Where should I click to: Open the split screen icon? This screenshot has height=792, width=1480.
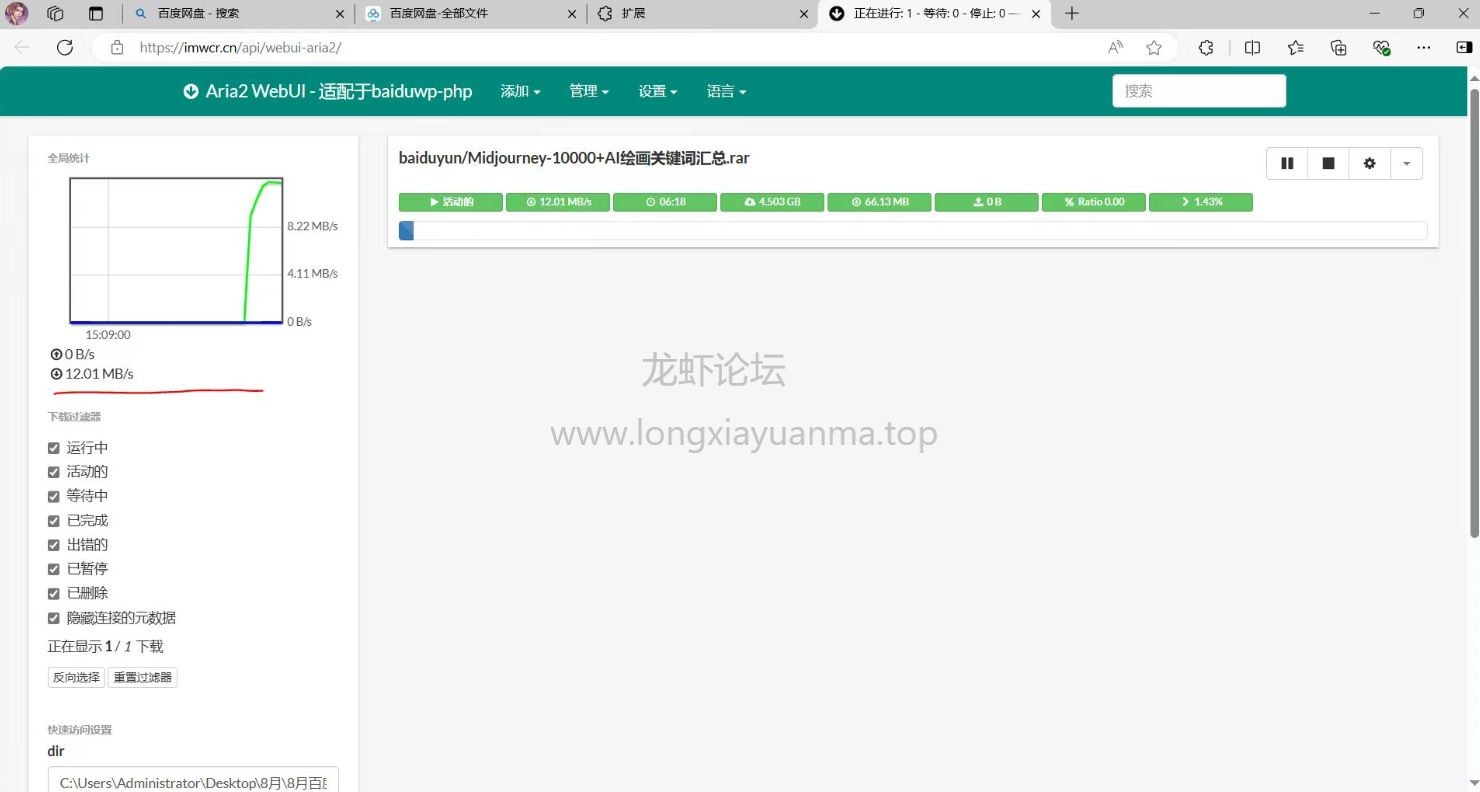coord(1252,47)
